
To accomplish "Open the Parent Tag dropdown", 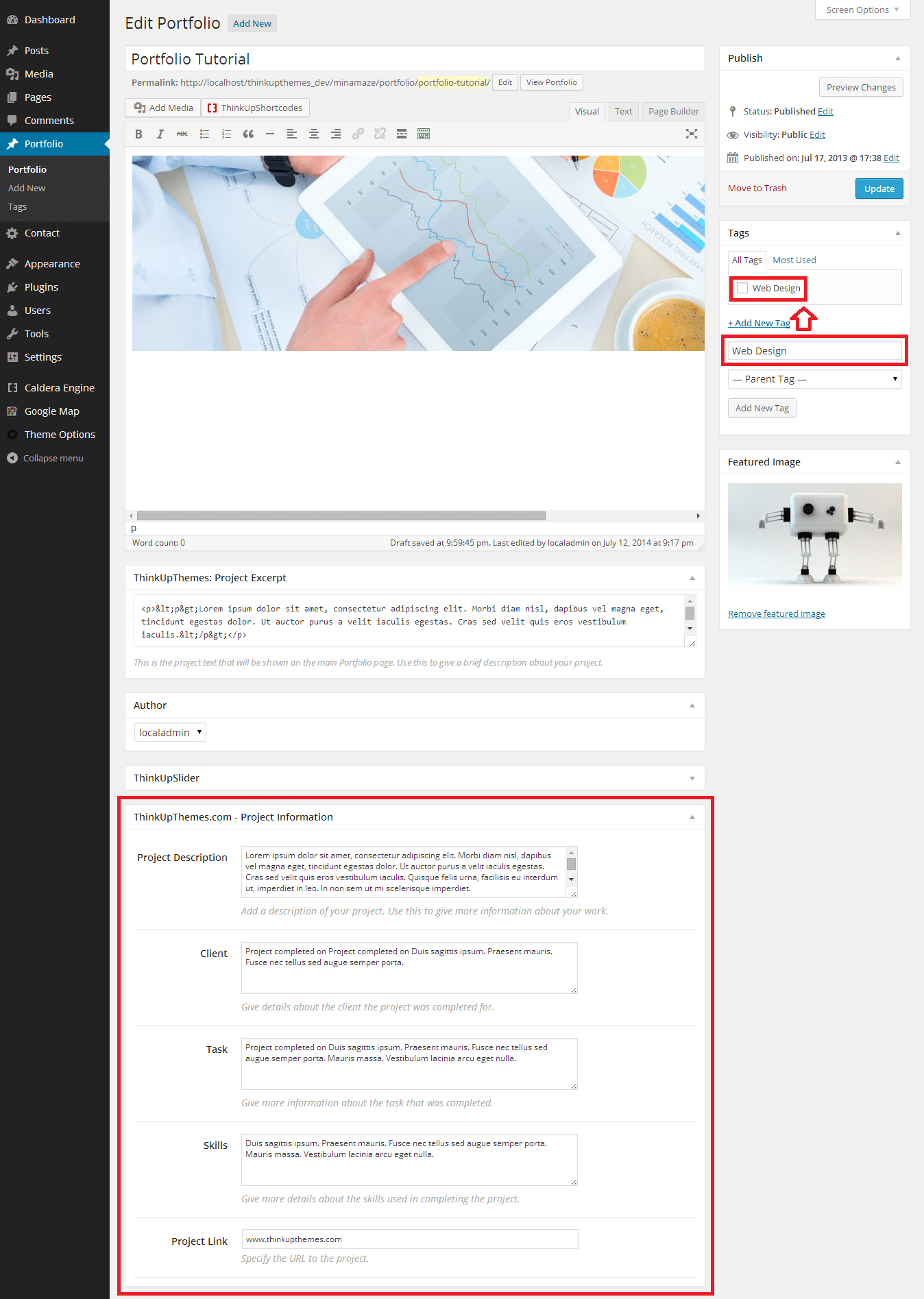I will [814, 379].
